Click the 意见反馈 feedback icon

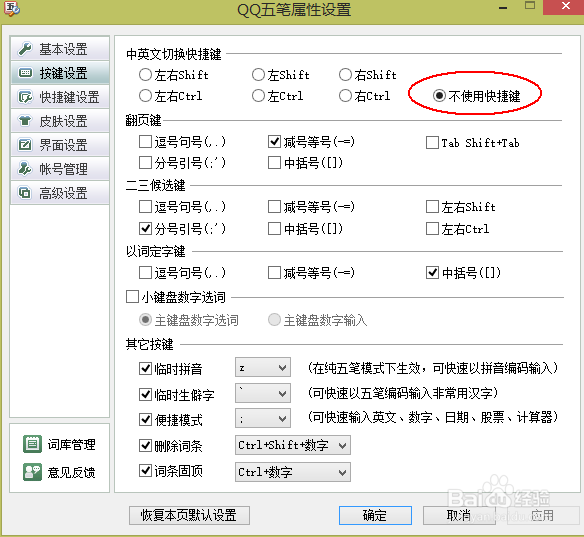tap(32, 472)
